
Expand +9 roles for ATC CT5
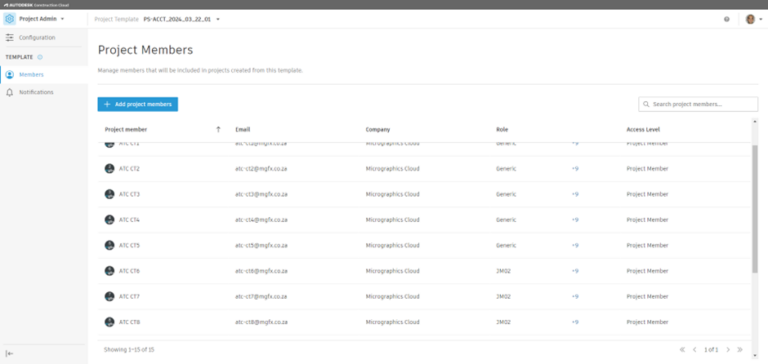(x=575, y=245)
